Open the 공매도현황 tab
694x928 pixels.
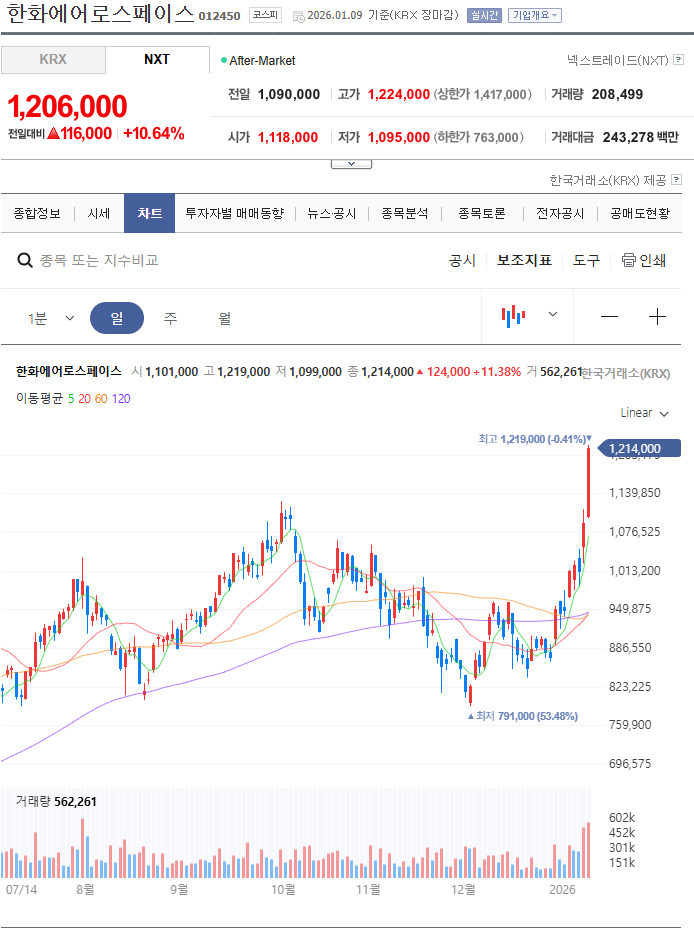tap(640, 213)
